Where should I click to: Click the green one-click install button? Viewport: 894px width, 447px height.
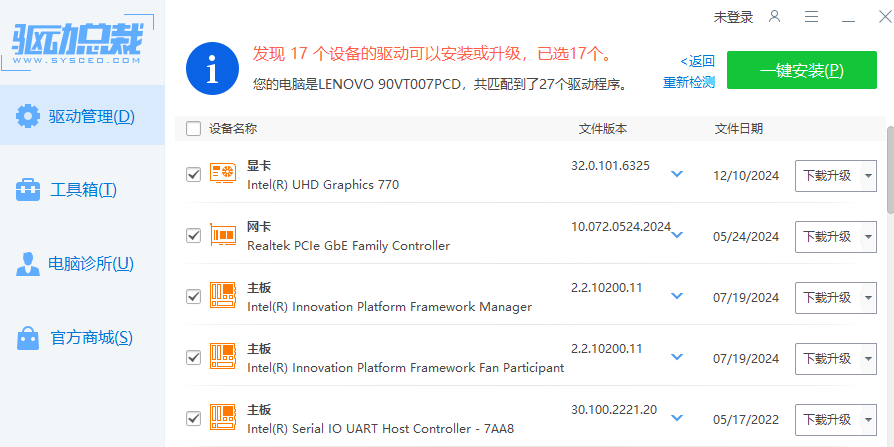(802, 71)
